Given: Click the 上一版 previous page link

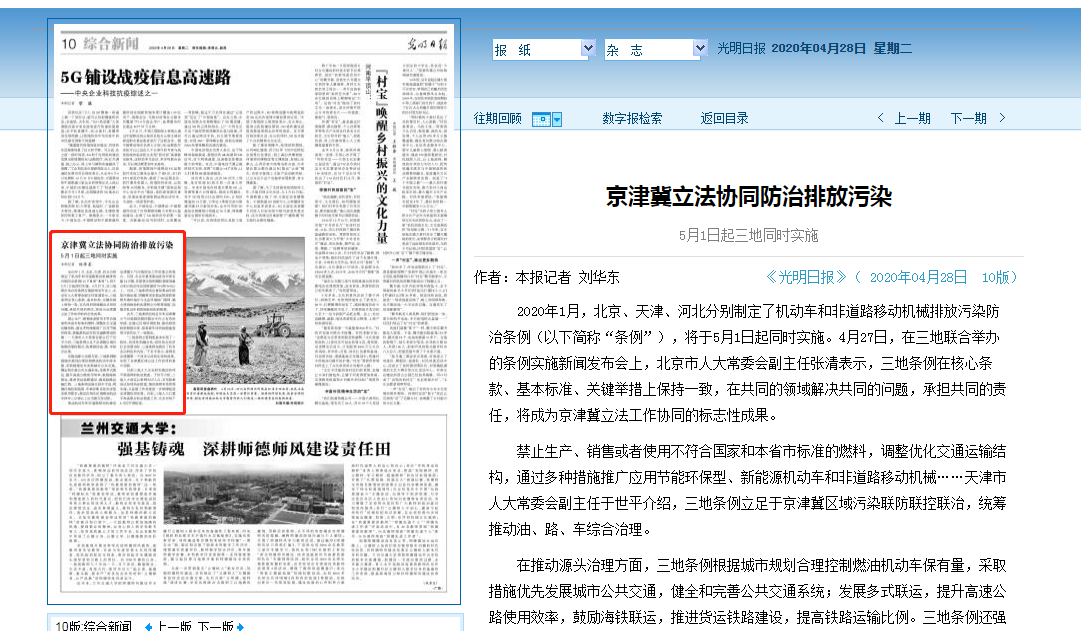Looking at the screenshot, I should coord(174,626).
